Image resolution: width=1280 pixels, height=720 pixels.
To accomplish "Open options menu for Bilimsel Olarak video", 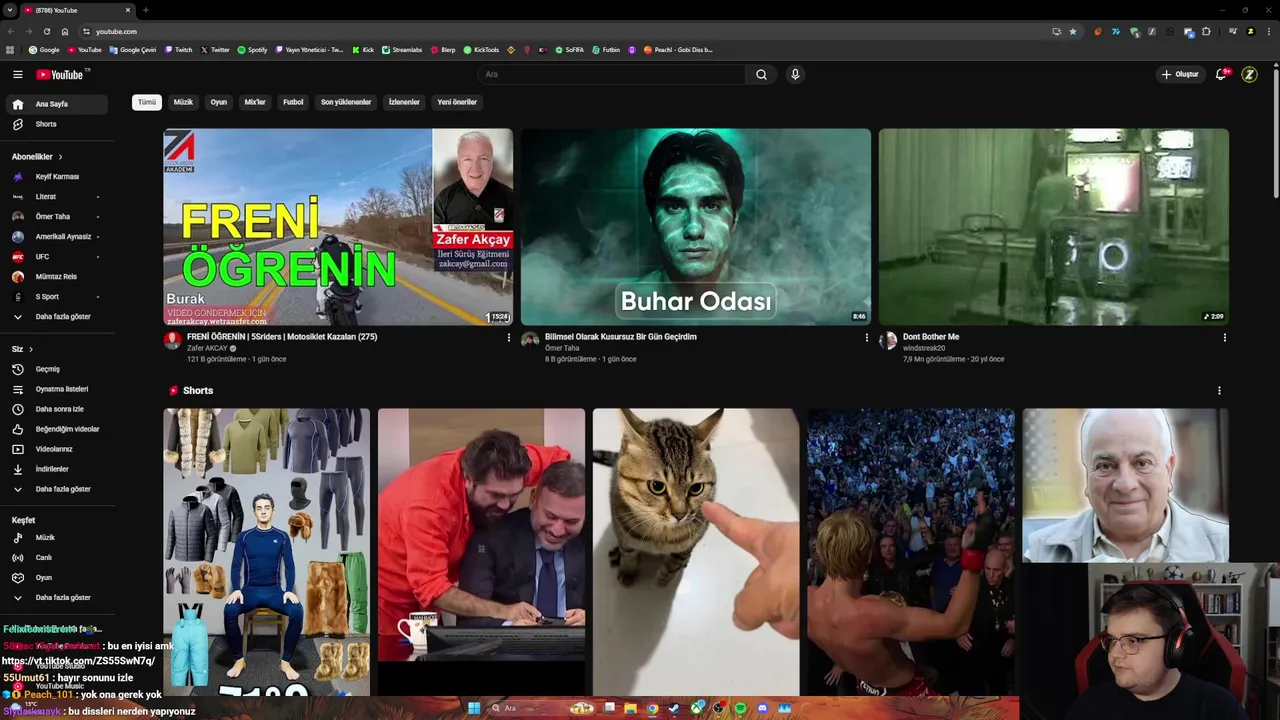I will click(x=867, y=338).
